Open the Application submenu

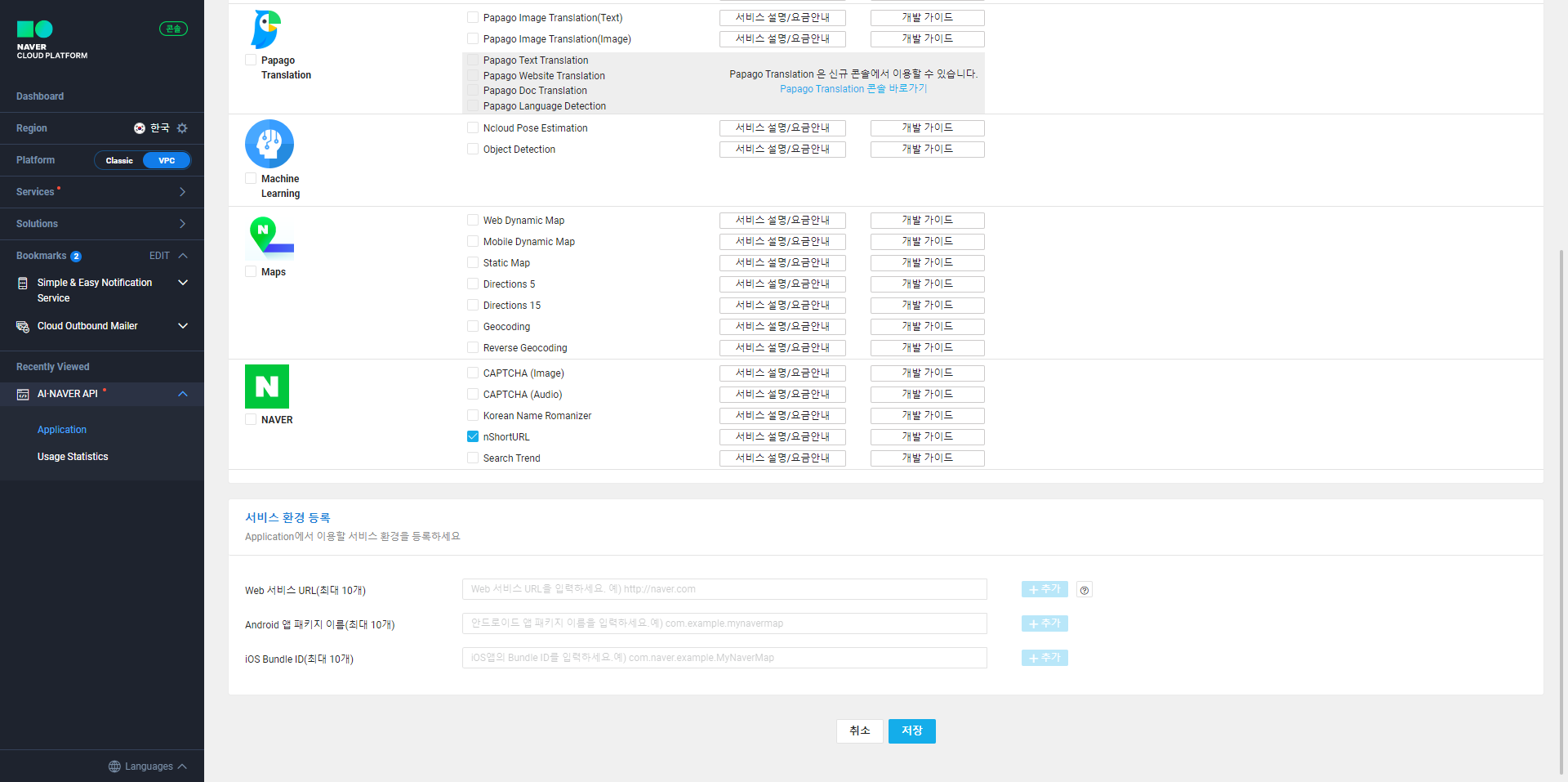62,430
